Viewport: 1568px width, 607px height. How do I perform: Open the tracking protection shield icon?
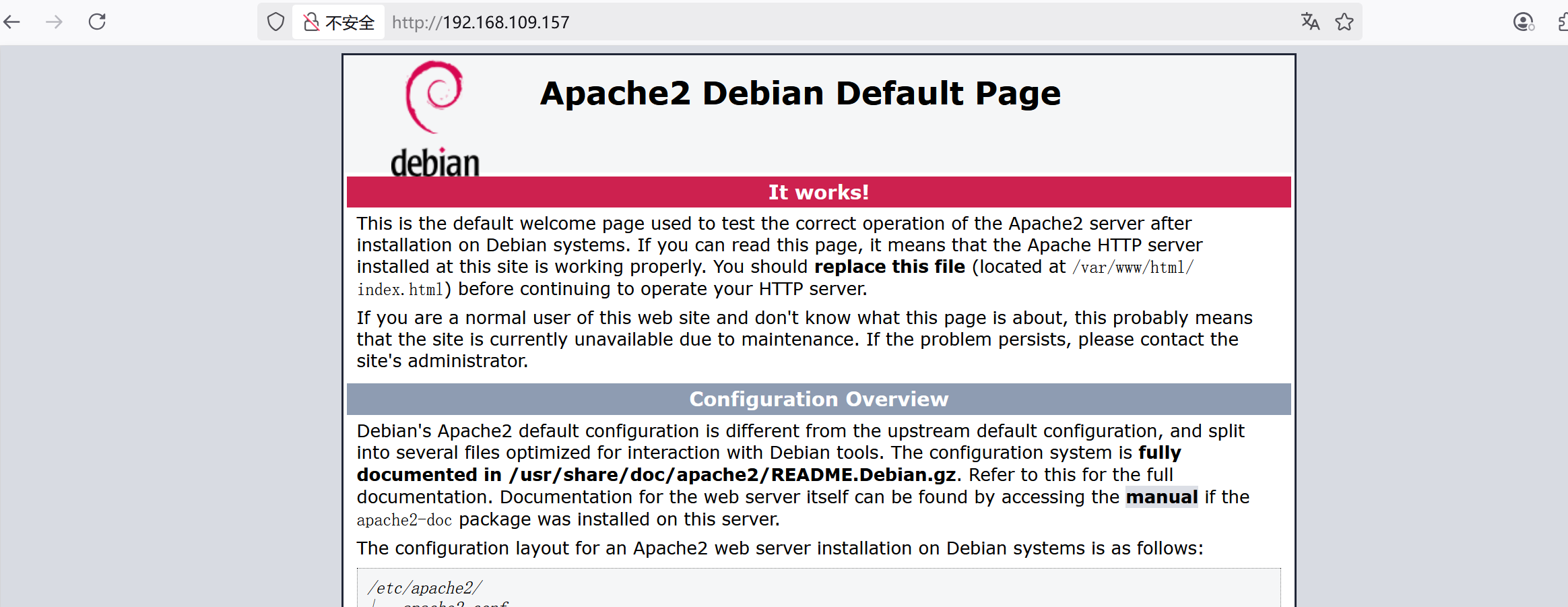point(276,22)
